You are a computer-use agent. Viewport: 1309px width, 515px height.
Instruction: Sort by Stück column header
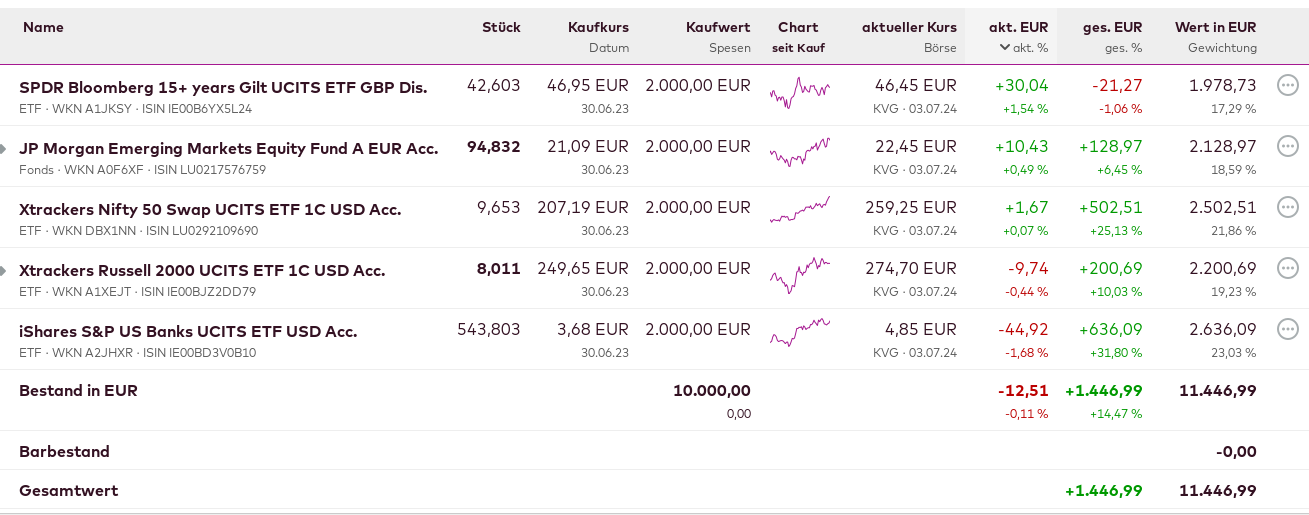pos(501,27)
